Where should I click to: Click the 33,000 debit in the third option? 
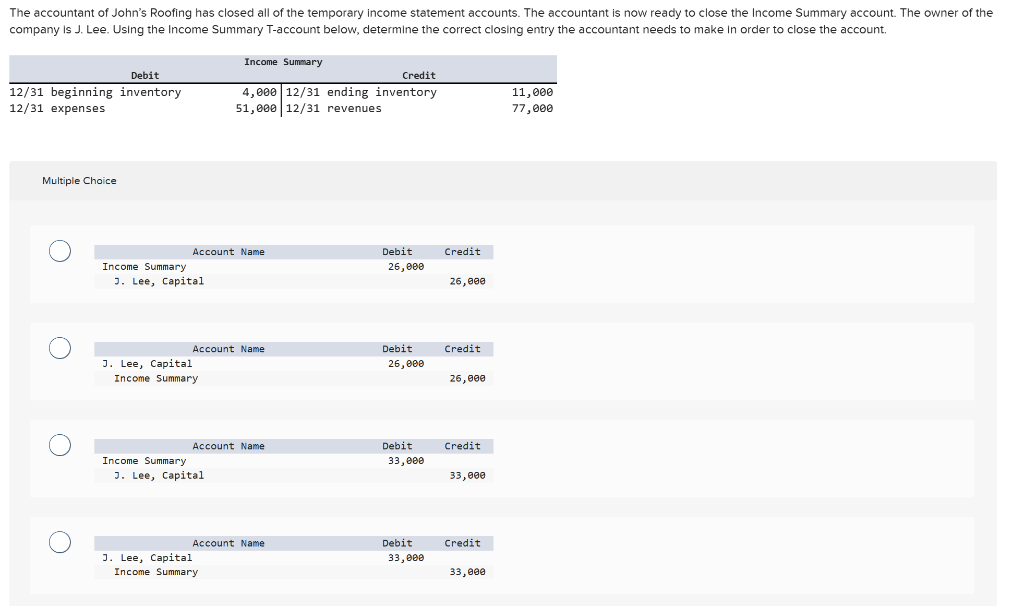point(406,461)
